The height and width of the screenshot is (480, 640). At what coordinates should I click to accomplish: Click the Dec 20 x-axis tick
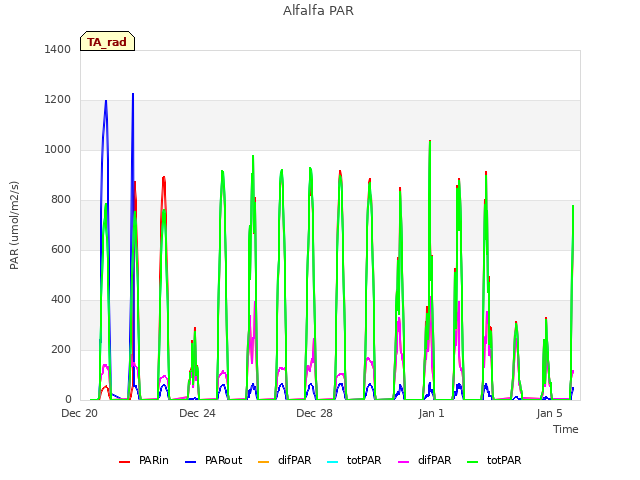coord(80,413)
